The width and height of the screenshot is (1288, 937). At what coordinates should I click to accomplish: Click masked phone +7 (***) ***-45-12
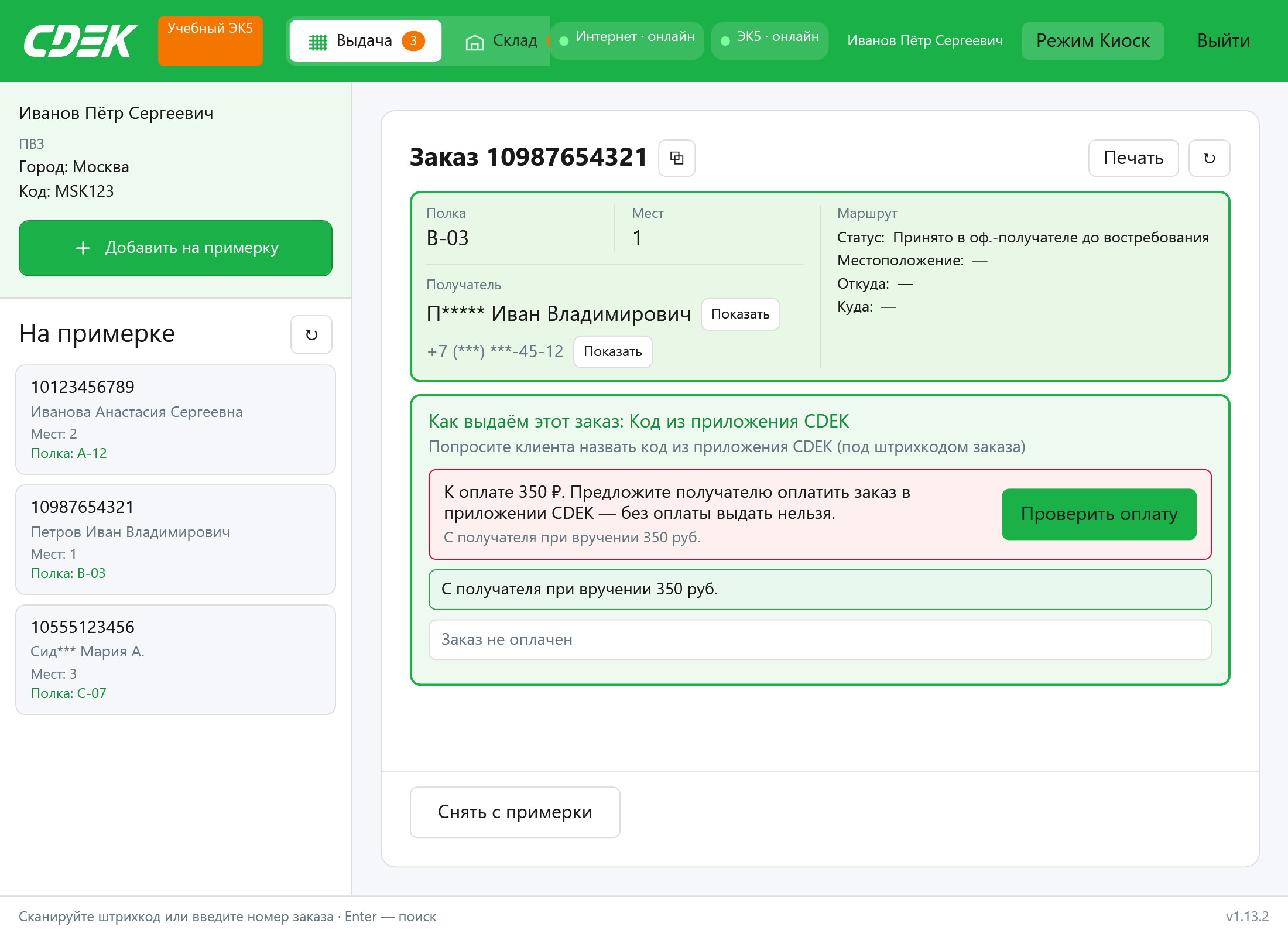click(495, 351)
